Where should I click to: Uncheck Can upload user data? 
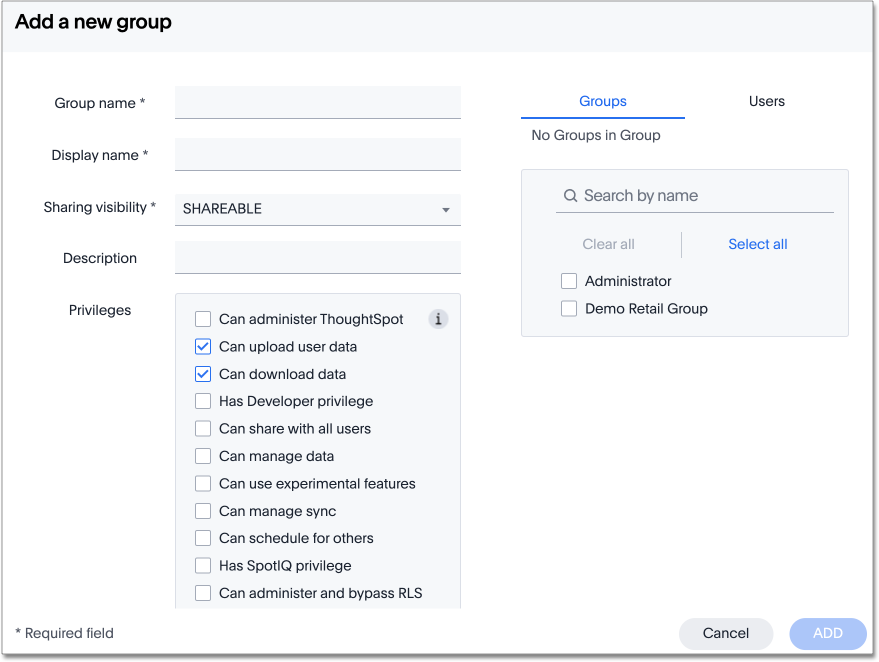click(x=203, y=346)
